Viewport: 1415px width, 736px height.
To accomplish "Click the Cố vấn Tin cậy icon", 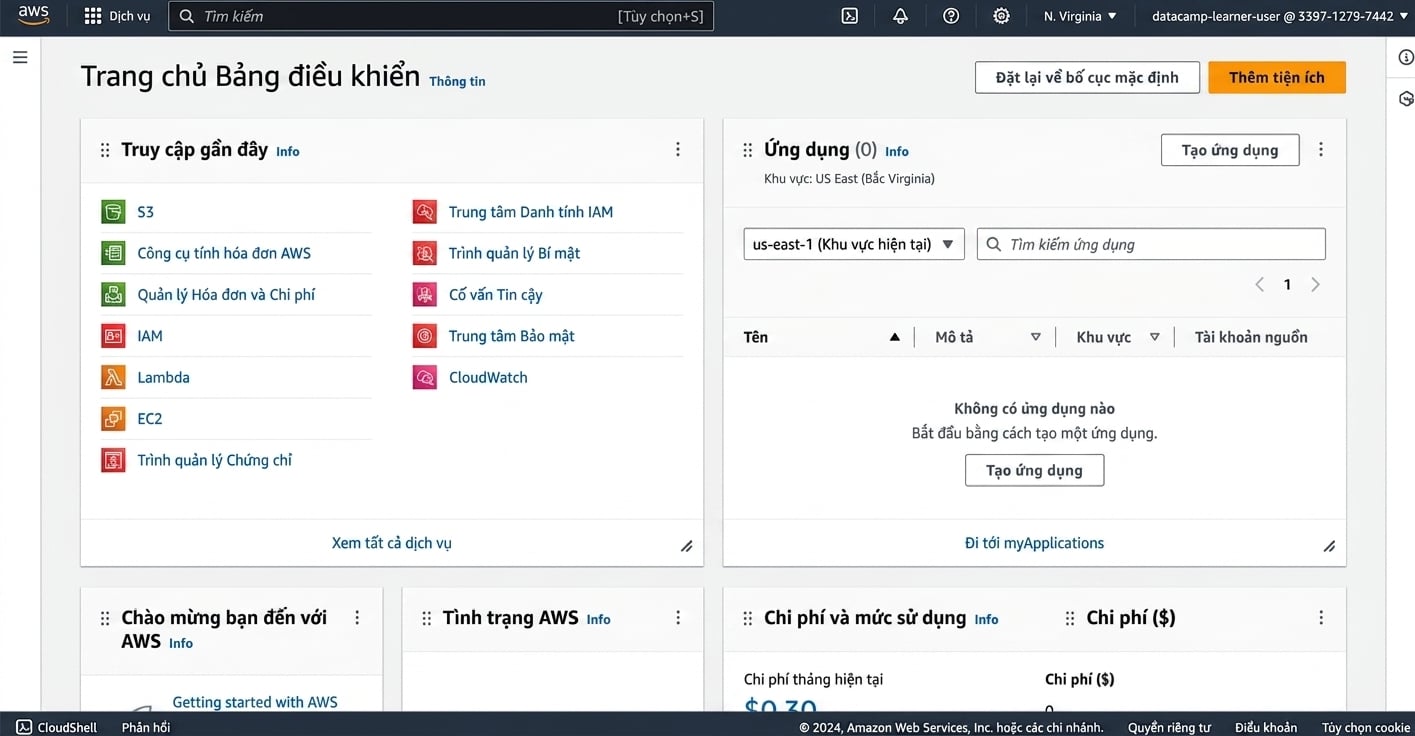I will 425,295.
